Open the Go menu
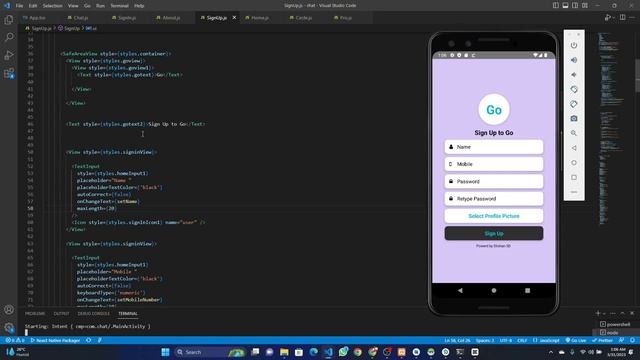640x360 pixels. pyautogui.click(x=87, y=6)
